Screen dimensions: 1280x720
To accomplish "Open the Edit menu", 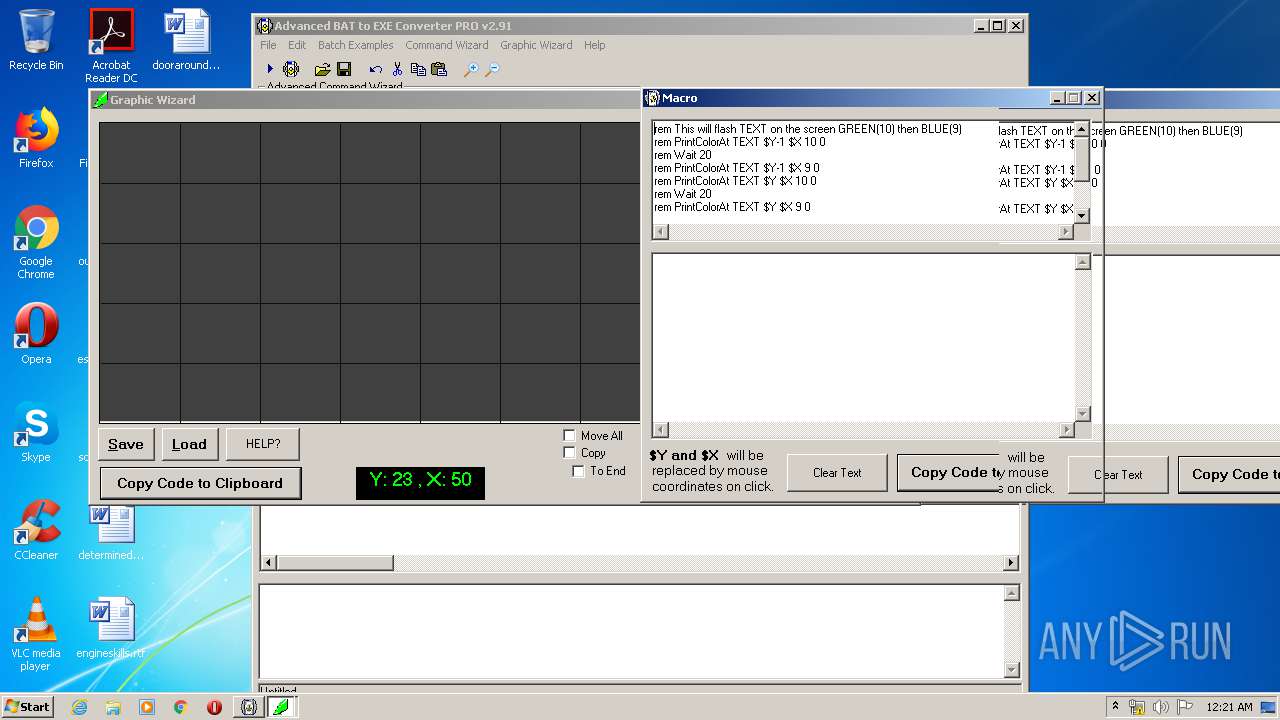I will (297, 45).
